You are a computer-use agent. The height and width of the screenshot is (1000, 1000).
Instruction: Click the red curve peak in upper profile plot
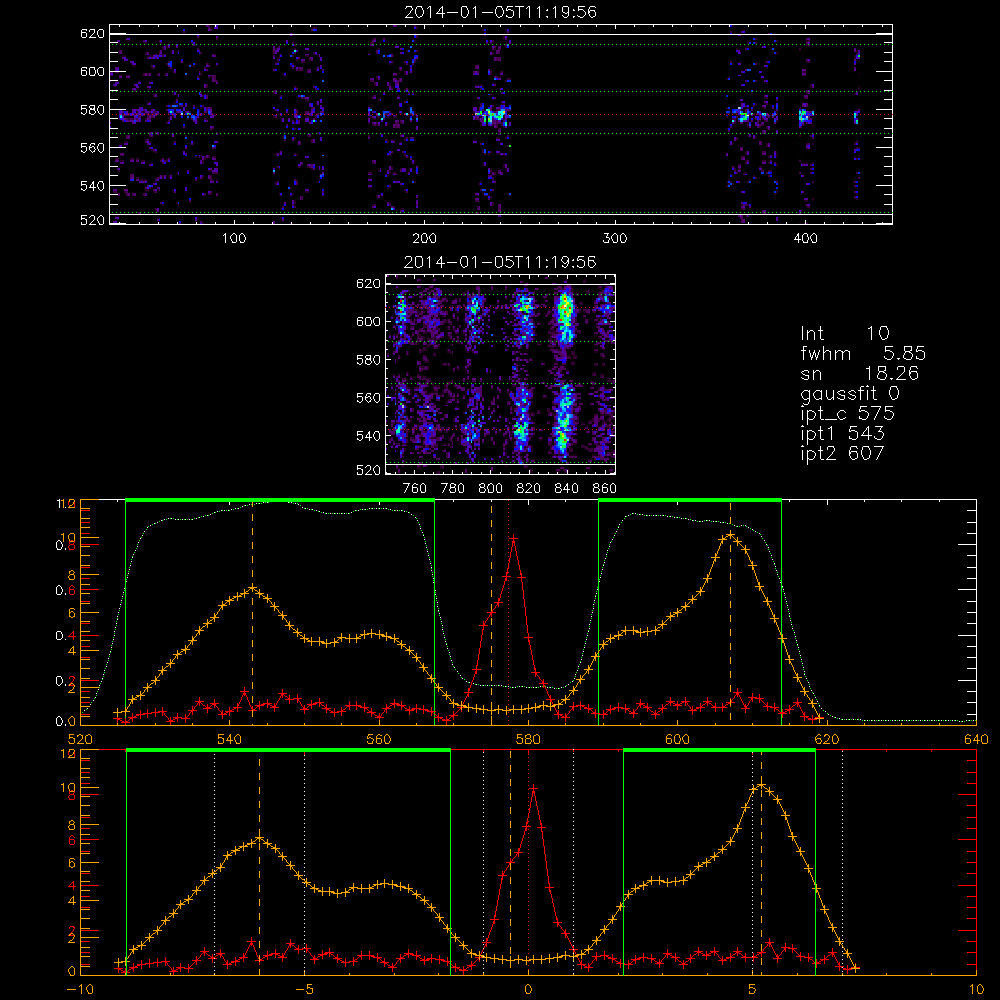513,539
